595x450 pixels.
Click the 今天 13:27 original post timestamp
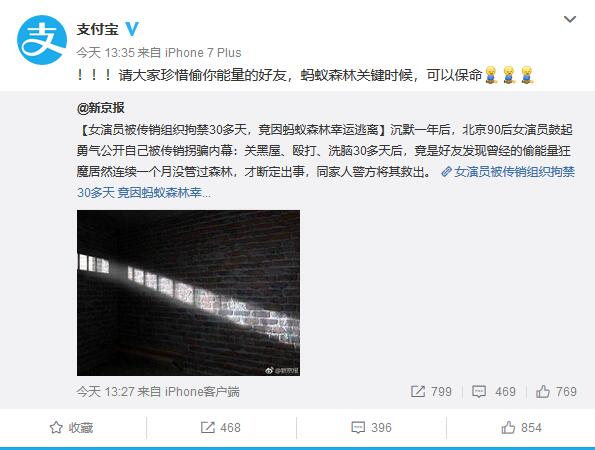pos(105,392)
